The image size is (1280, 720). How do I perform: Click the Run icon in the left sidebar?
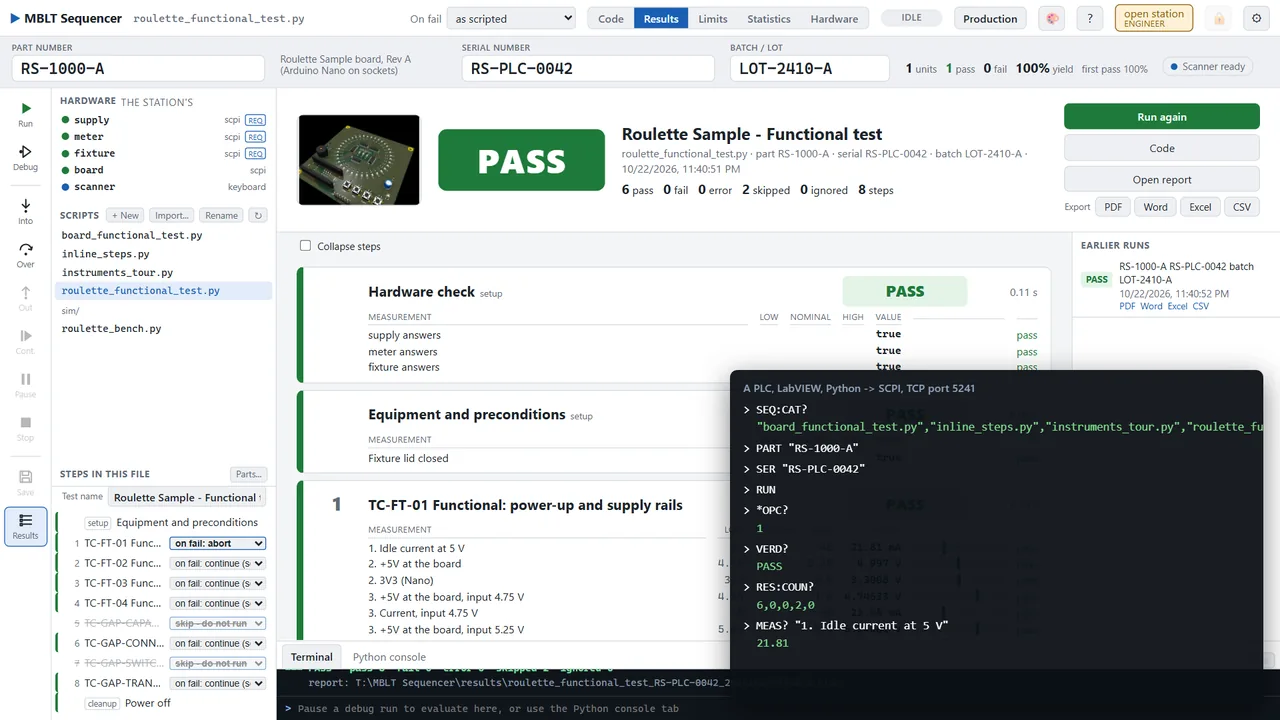click(x=25, y=114)
